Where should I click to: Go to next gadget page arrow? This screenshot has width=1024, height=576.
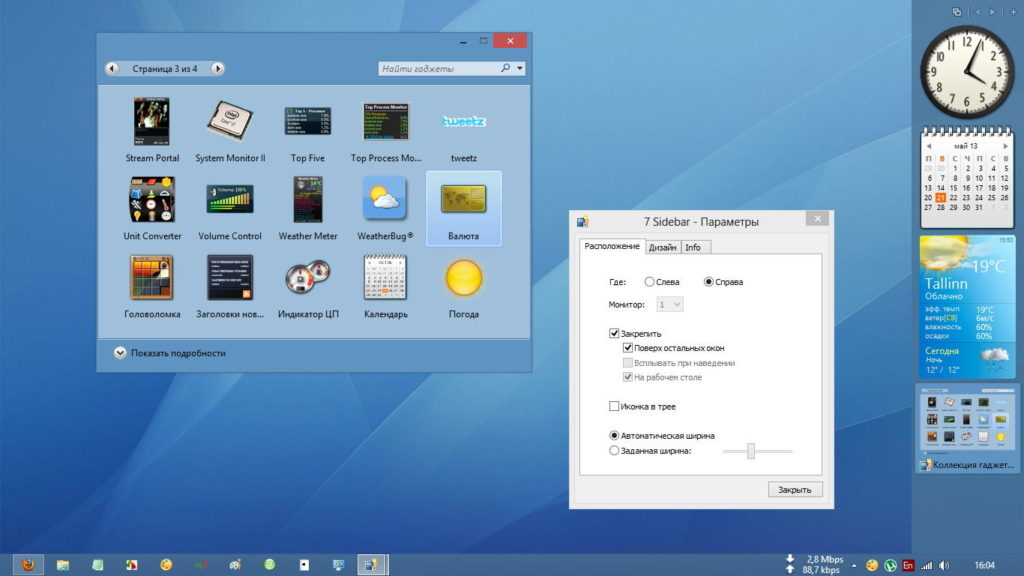(218, 69)
